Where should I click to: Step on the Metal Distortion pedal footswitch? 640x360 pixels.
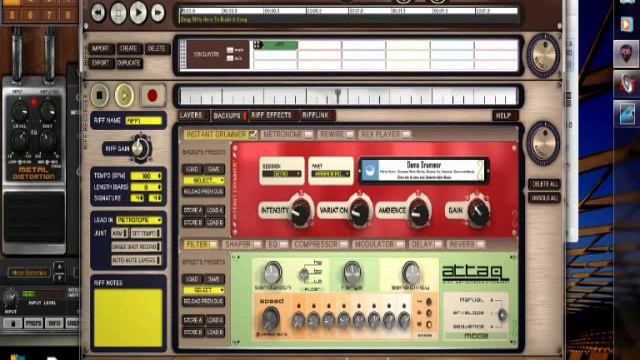[x=34, y=217]
